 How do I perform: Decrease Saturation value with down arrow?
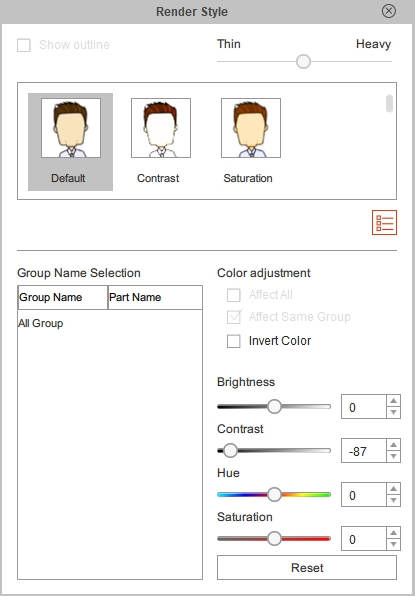tap(393, 545)
